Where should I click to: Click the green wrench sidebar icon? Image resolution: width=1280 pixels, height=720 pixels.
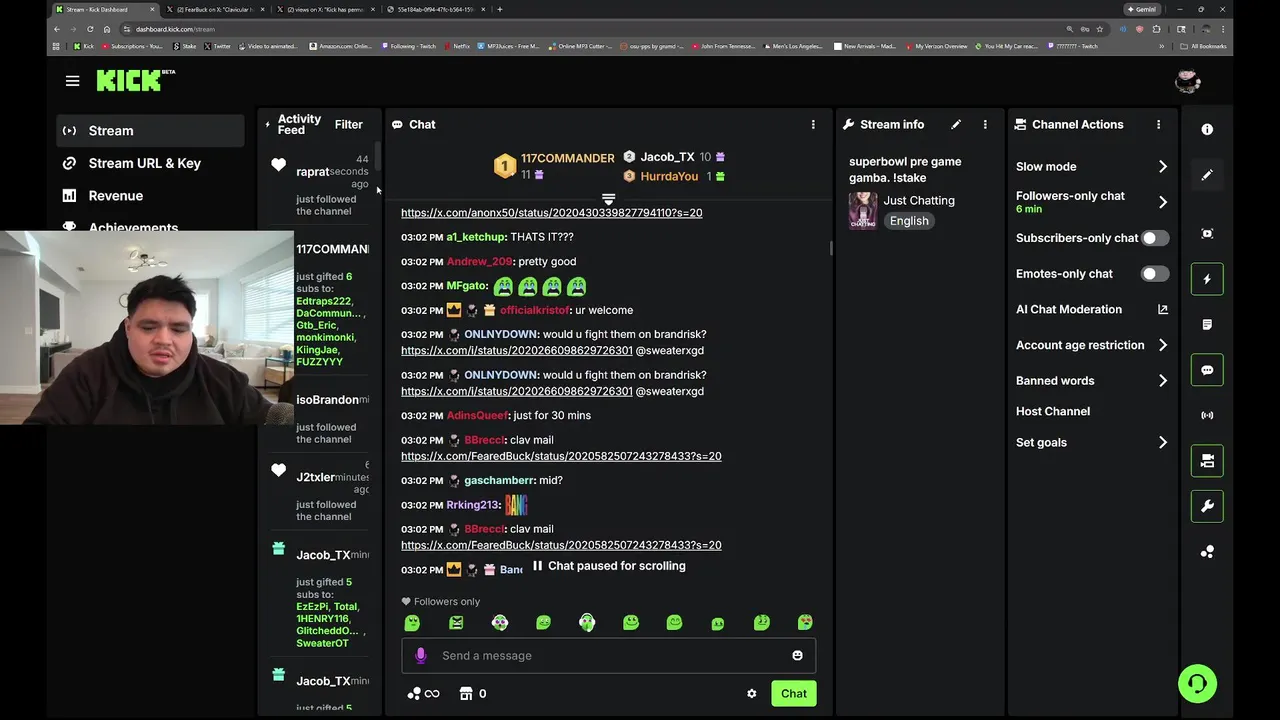click(1207, 506)
